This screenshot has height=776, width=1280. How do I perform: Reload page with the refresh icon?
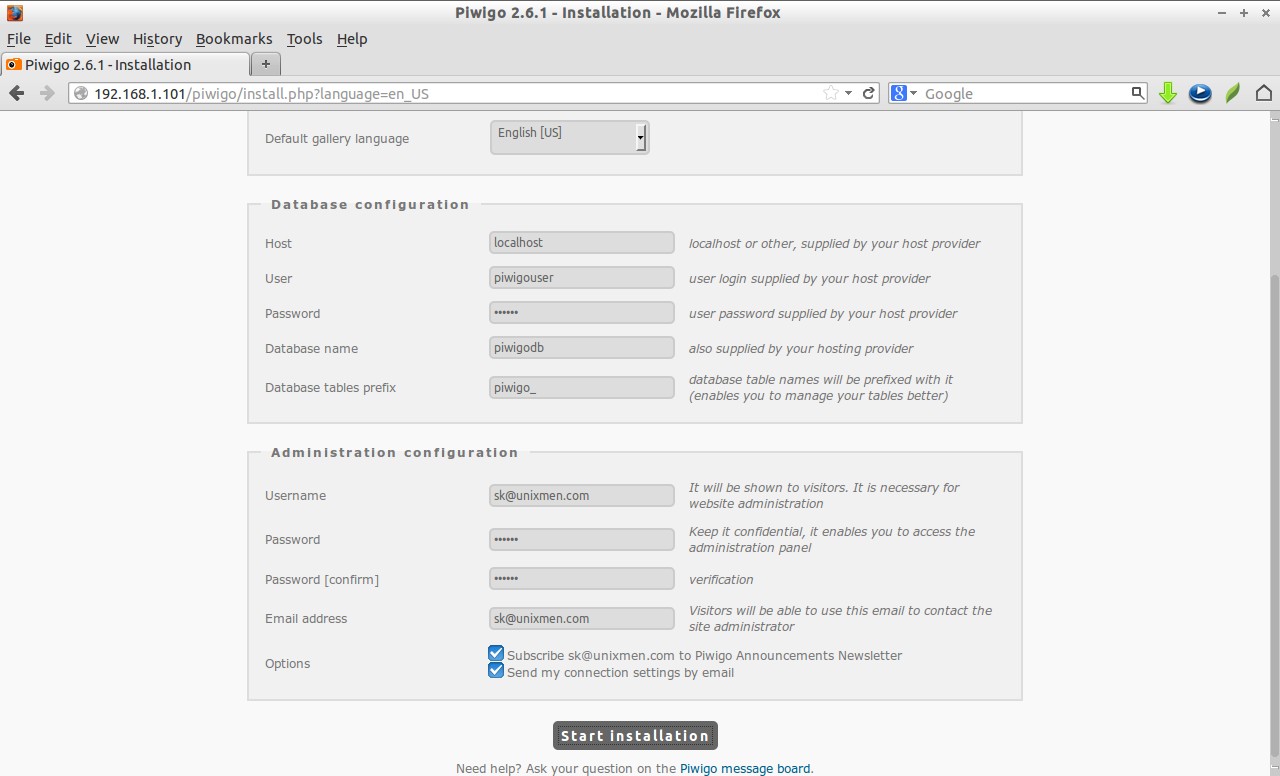pos(869,93)
